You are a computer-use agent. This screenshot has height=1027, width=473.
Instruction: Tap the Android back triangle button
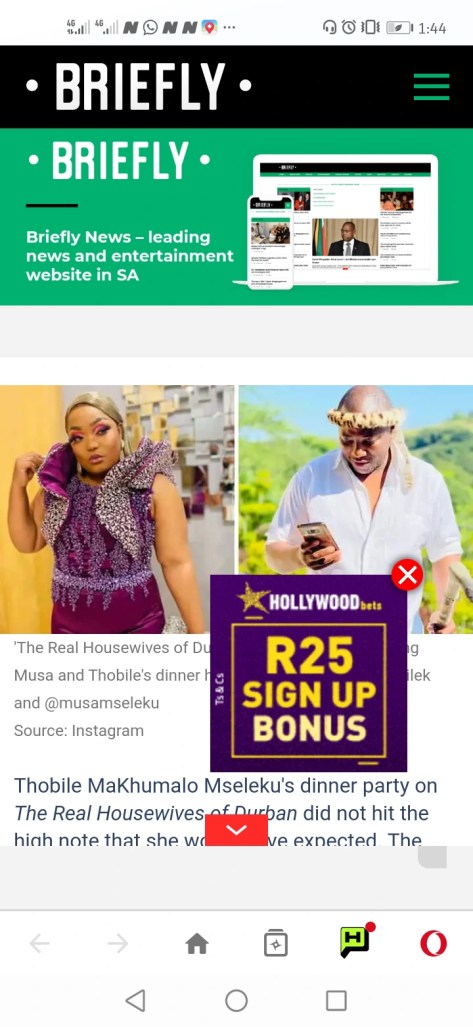[135, 1000]
